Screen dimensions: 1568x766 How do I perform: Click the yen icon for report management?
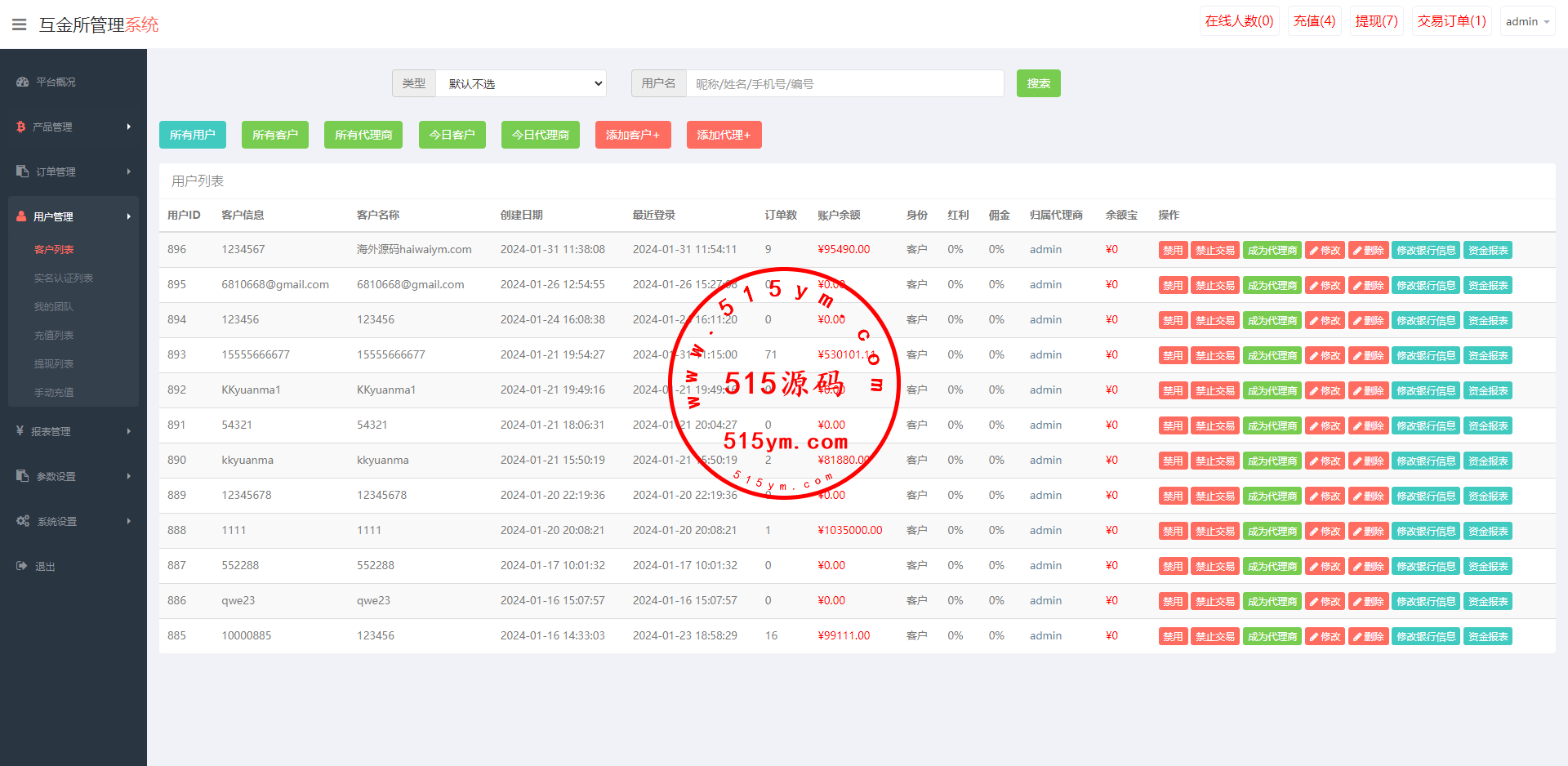(20, 430)
